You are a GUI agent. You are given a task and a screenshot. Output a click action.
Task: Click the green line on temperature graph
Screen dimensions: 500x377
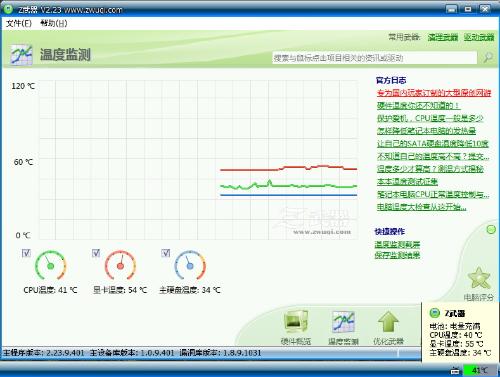pyautogui.click(x=289, y=185)
